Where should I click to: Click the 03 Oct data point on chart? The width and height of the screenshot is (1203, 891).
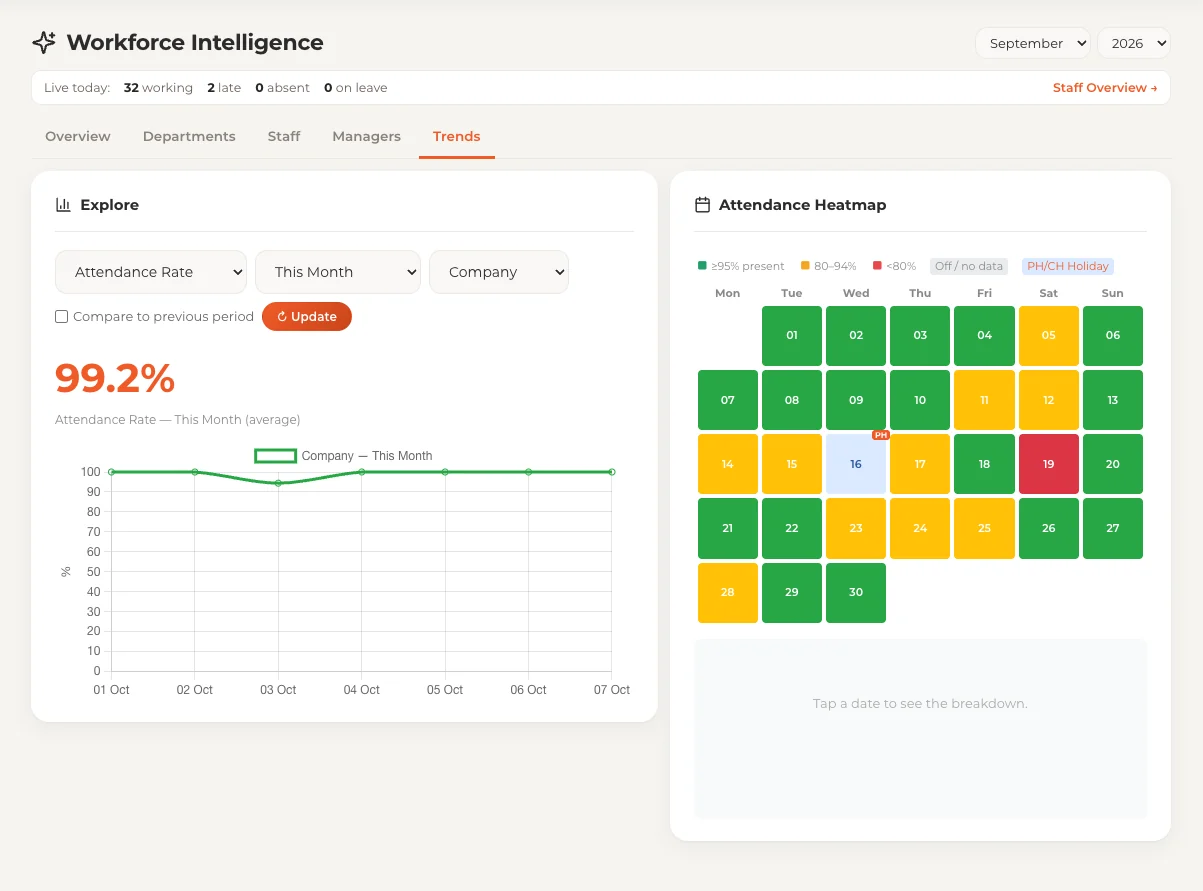278,483
